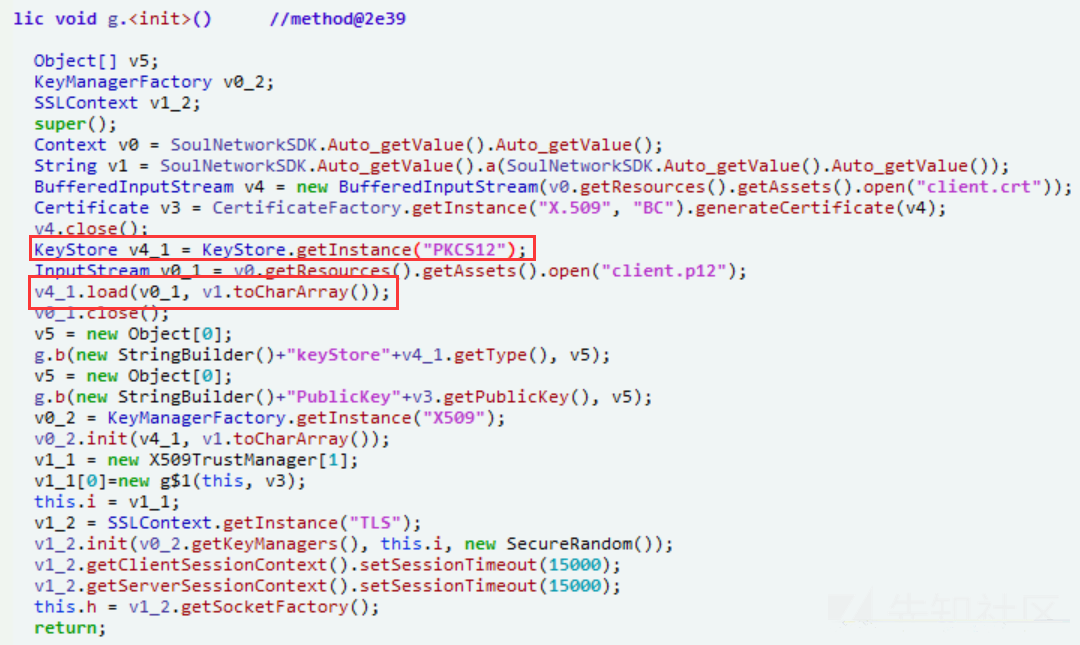Click the "X509" KeyManagerFactory string
This screenshot has width=1080, height=645.
455,418
